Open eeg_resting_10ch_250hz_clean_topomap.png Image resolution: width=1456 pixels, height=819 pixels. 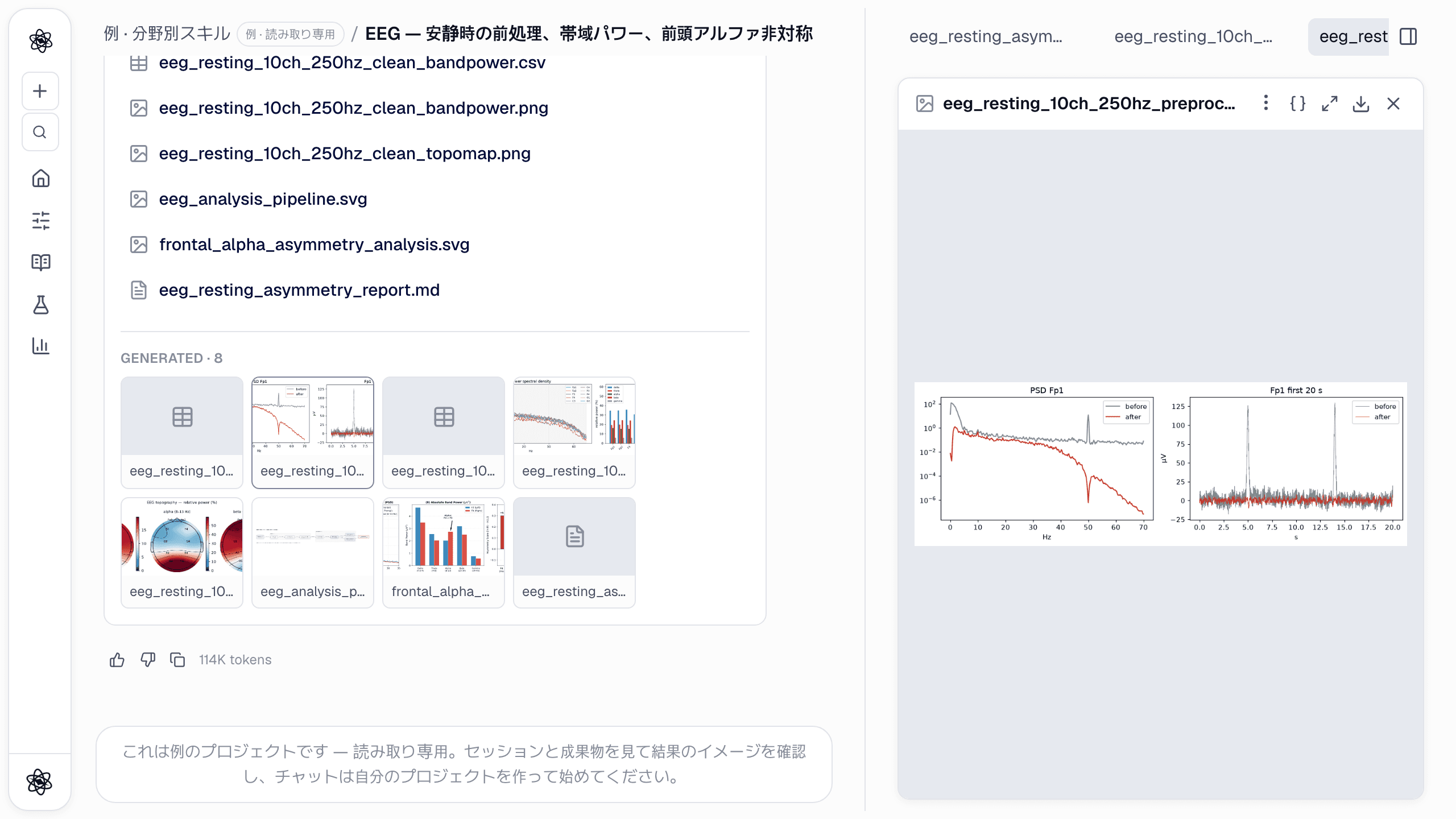click(x=345, y=154)
